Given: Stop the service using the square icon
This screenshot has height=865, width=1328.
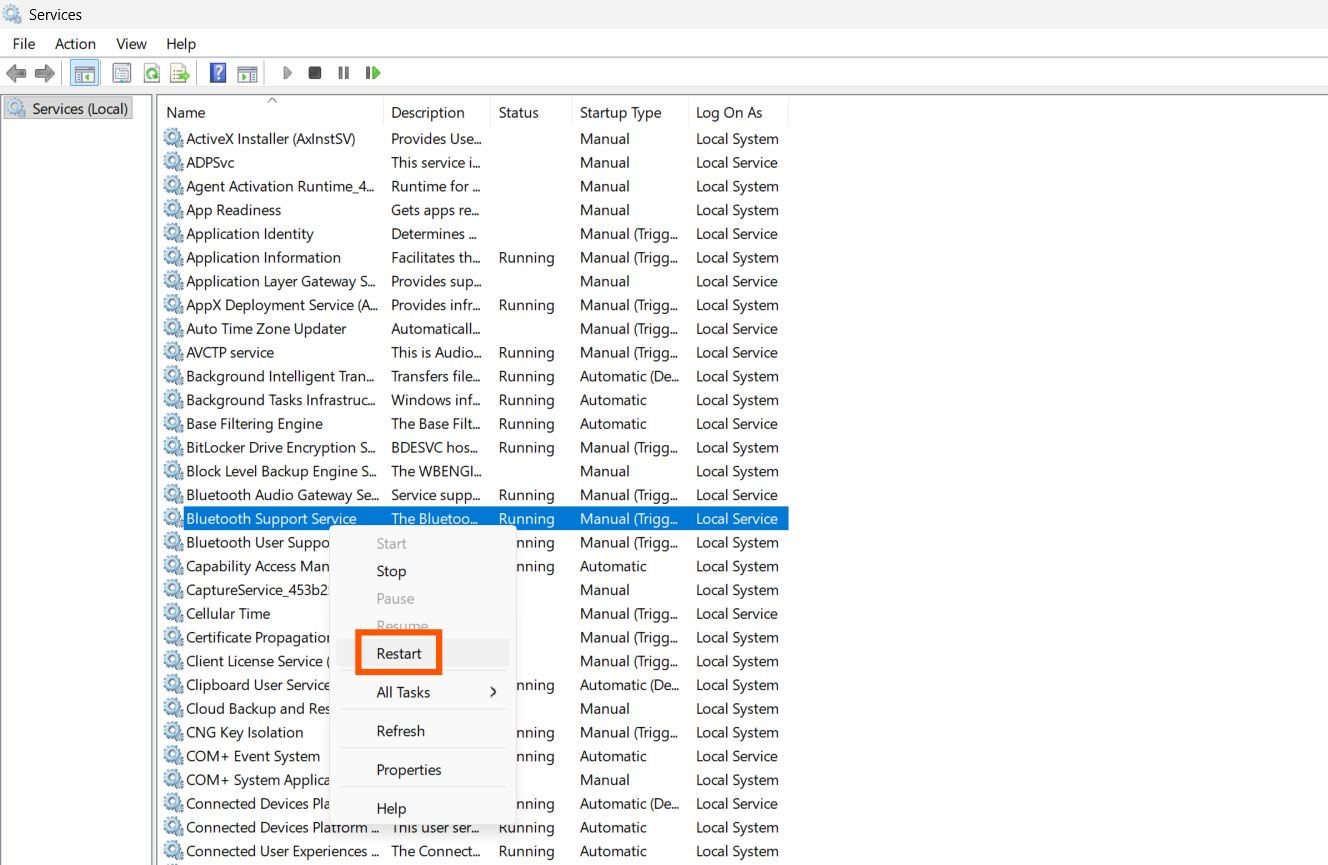Looking at the screenshot, I should 314,72.
